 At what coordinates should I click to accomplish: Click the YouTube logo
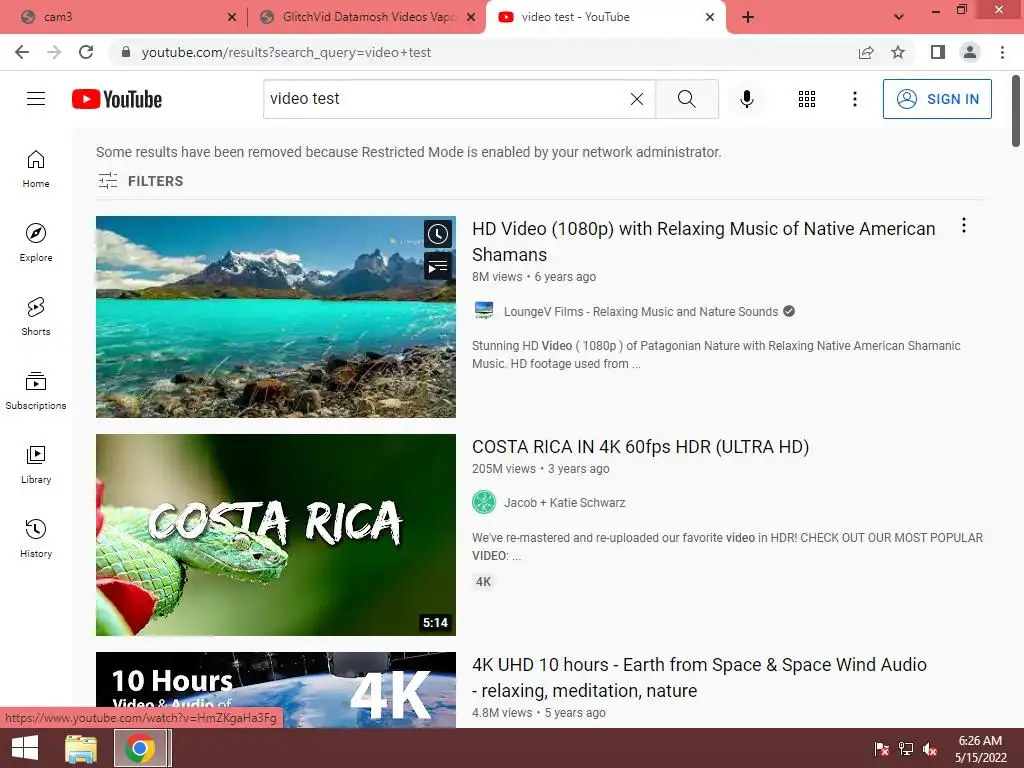[x=117, y=99]
